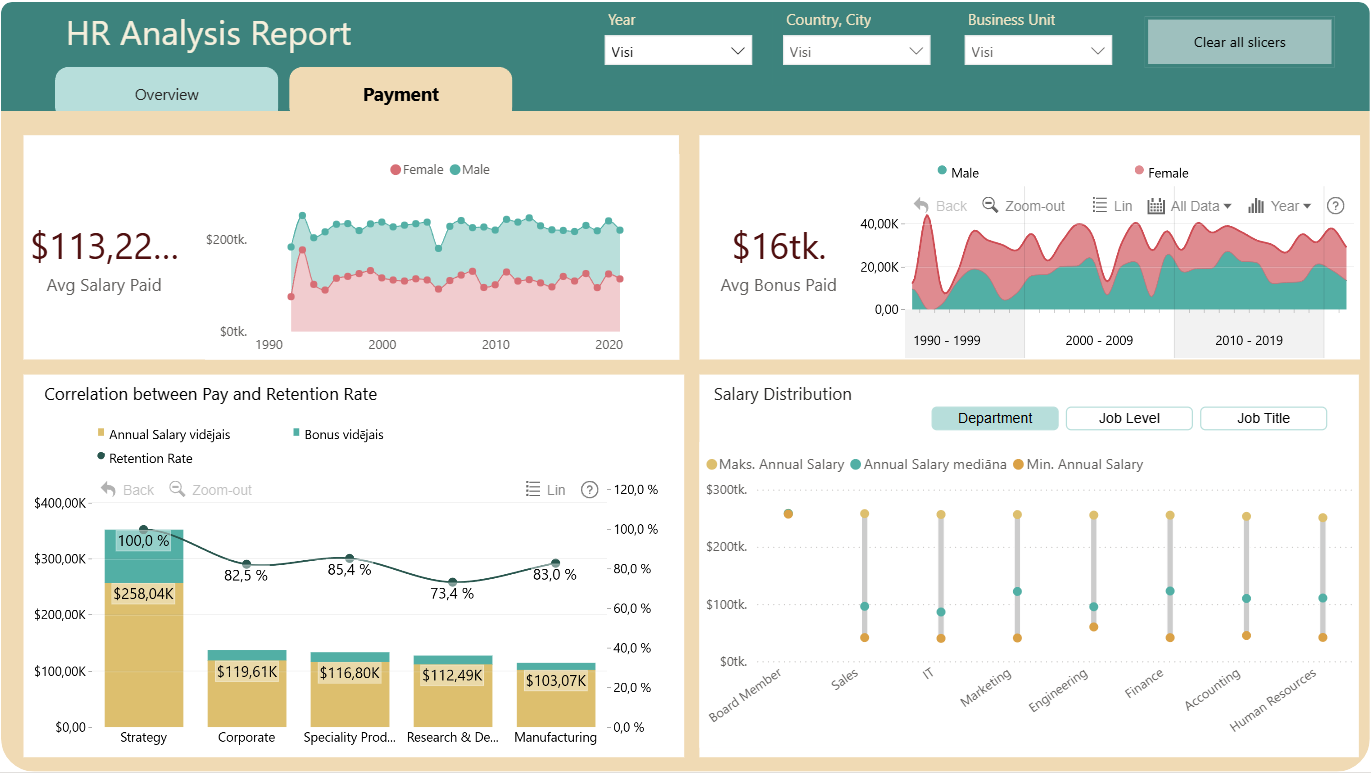Click the Research & Development bar labeled $112,49K
Screen dimensions: 1371x773
[x=453, y=695]
